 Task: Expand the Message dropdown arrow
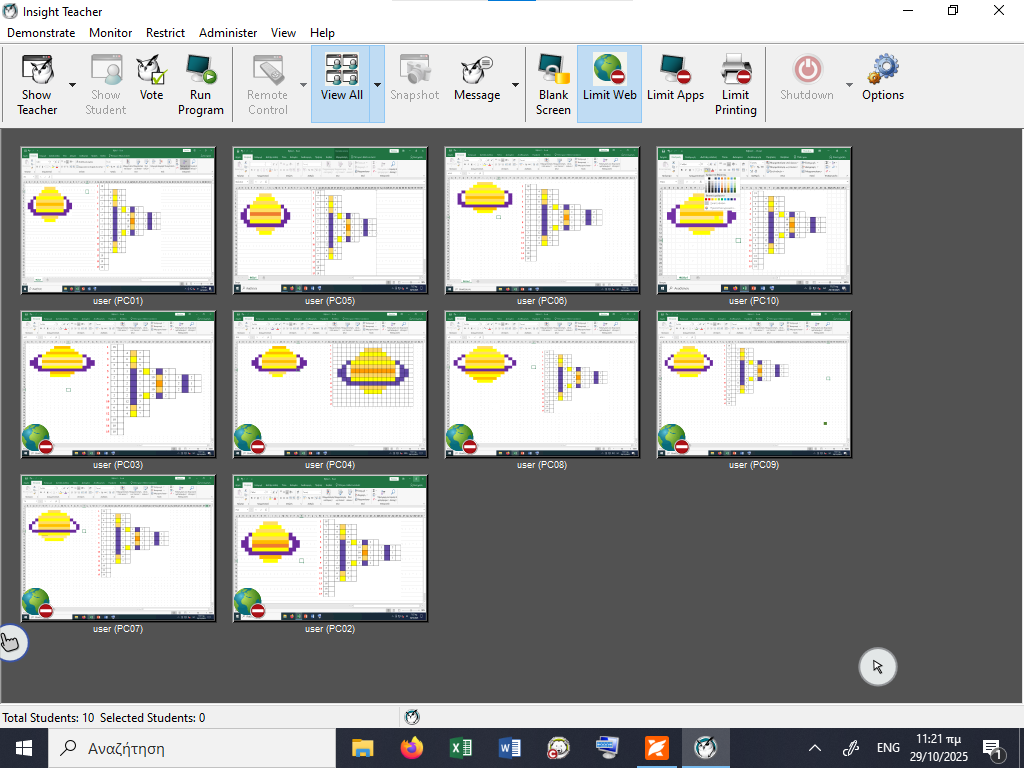[x=516, y=85]
